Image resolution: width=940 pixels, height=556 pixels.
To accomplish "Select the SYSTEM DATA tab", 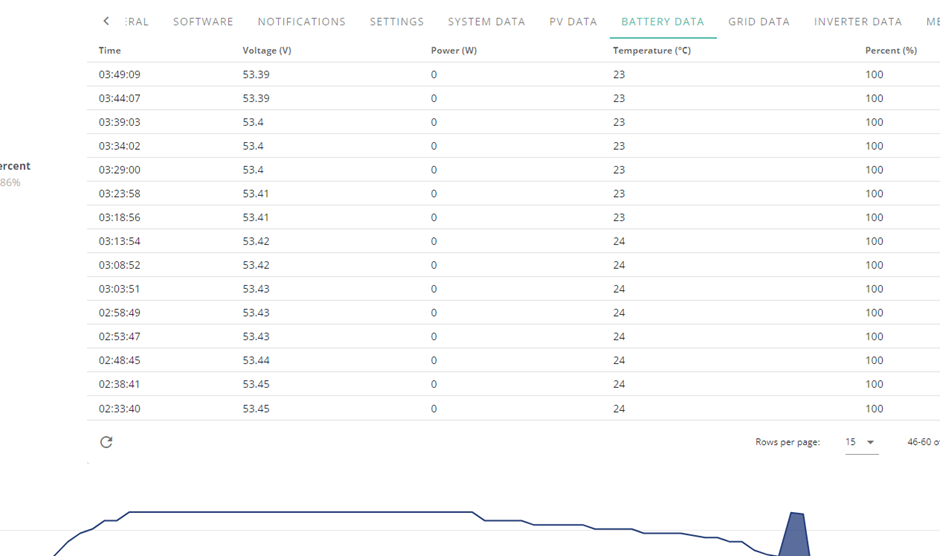I will pyautogui.click(x=486, y=22).
